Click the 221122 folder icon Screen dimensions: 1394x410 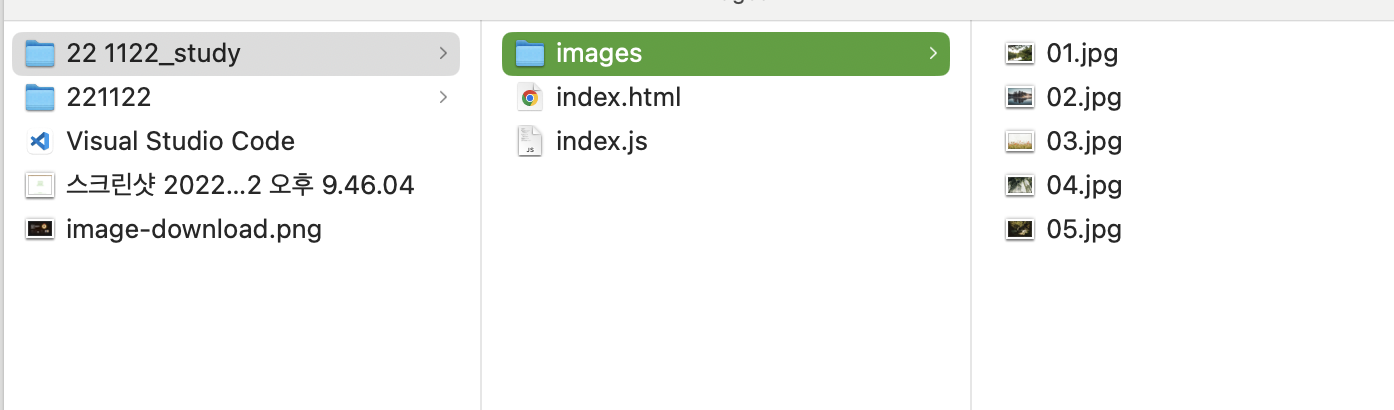(40, 97)
